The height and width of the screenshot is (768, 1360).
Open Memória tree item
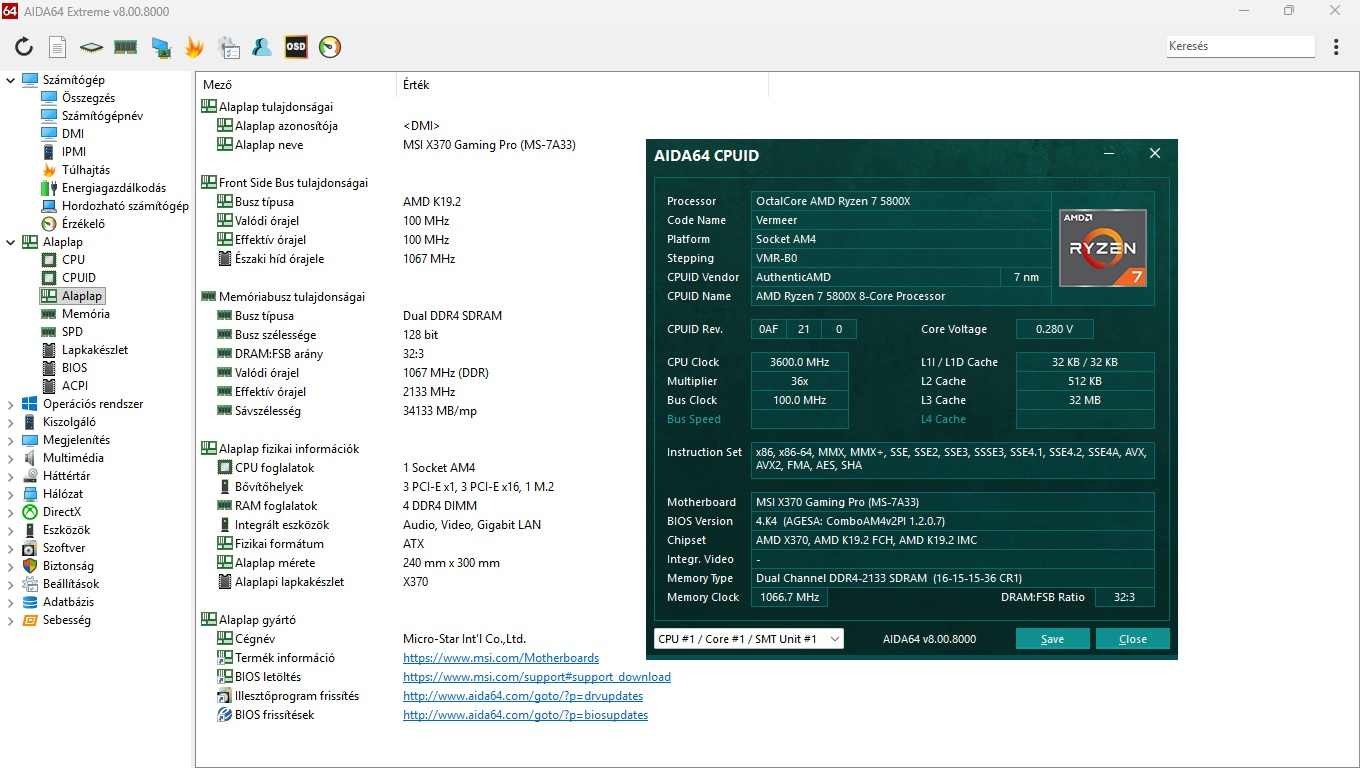click(x=85, y=314)
